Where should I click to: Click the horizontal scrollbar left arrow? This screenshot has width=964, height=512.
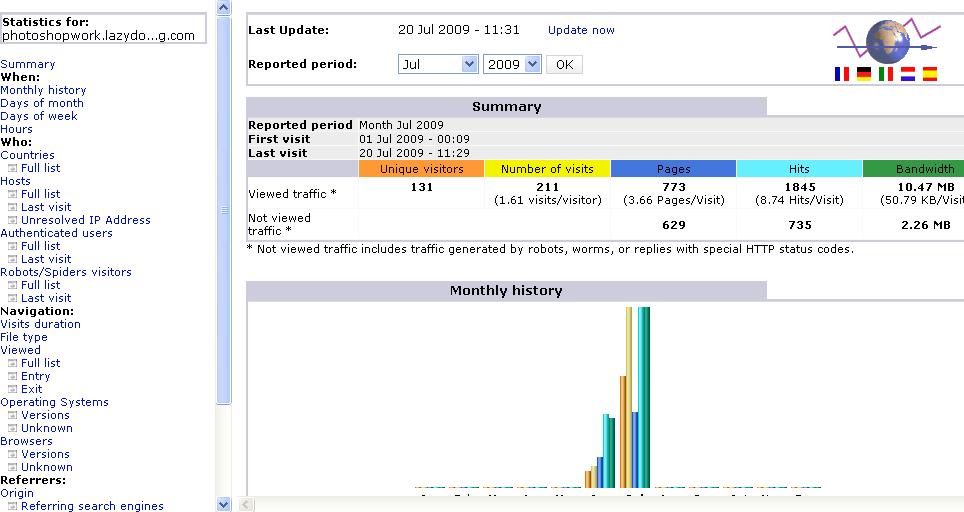click(x=246, y=505)
